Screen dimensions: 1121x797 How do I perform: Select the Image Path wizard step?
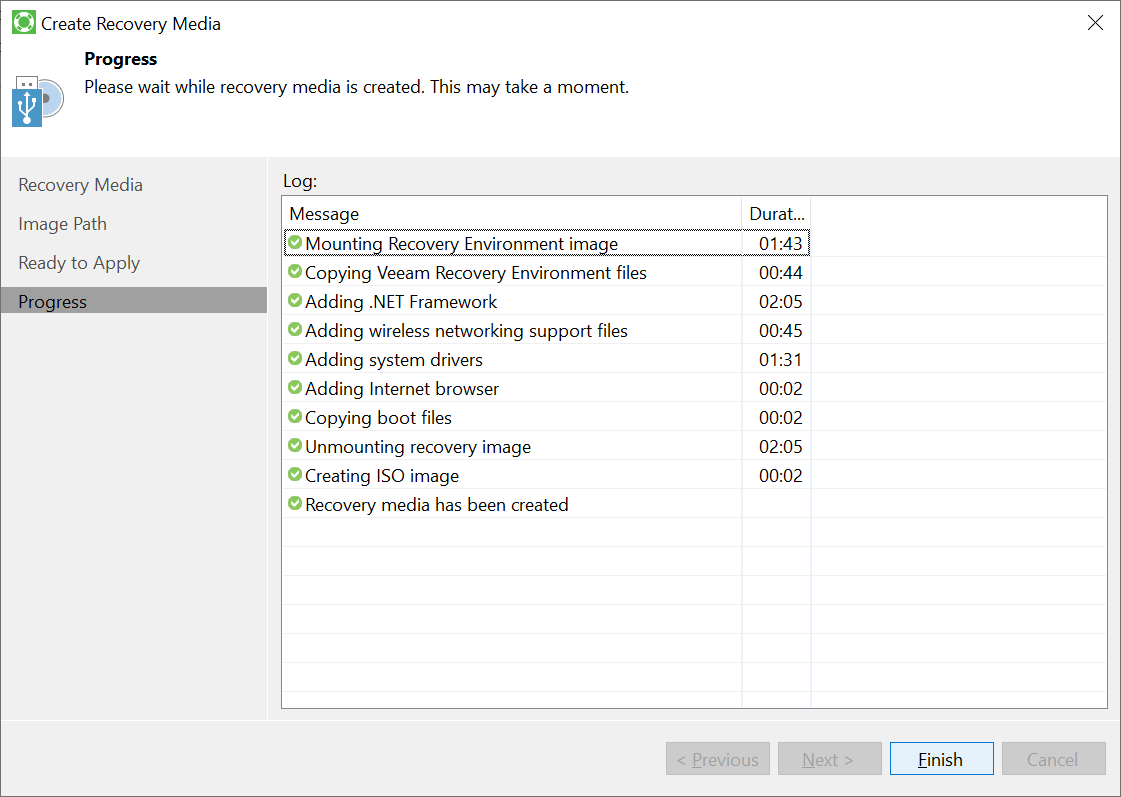pos(62,224)
